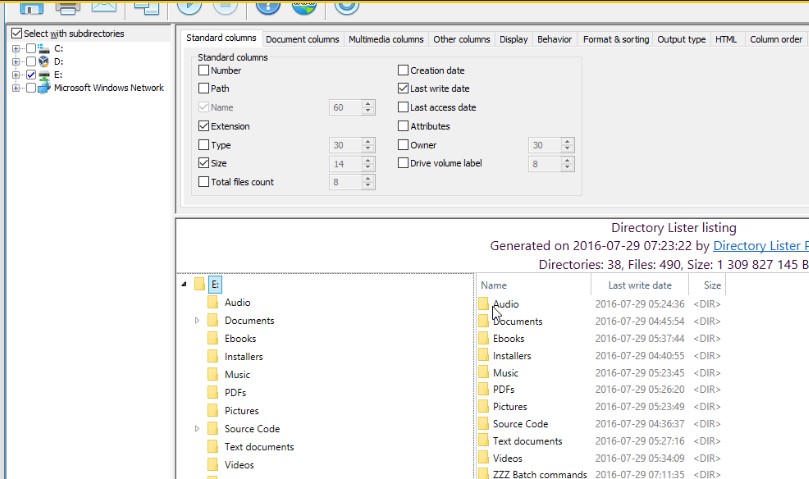Switch to Document columns tab
The height and width of the screenshot is (479, 809).
(x=302, y=40)
